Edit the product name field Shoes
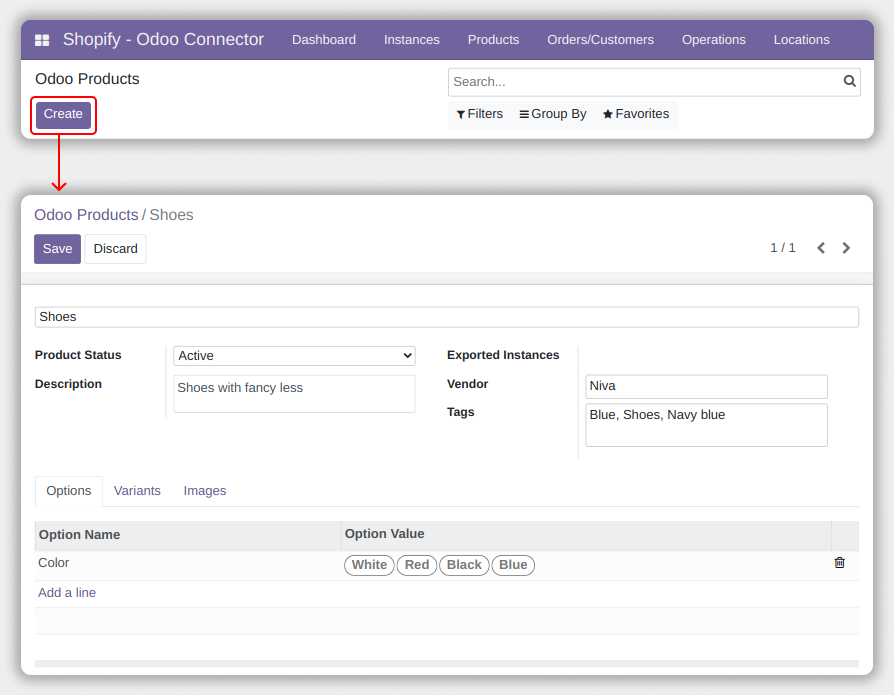 click(446, 317)
